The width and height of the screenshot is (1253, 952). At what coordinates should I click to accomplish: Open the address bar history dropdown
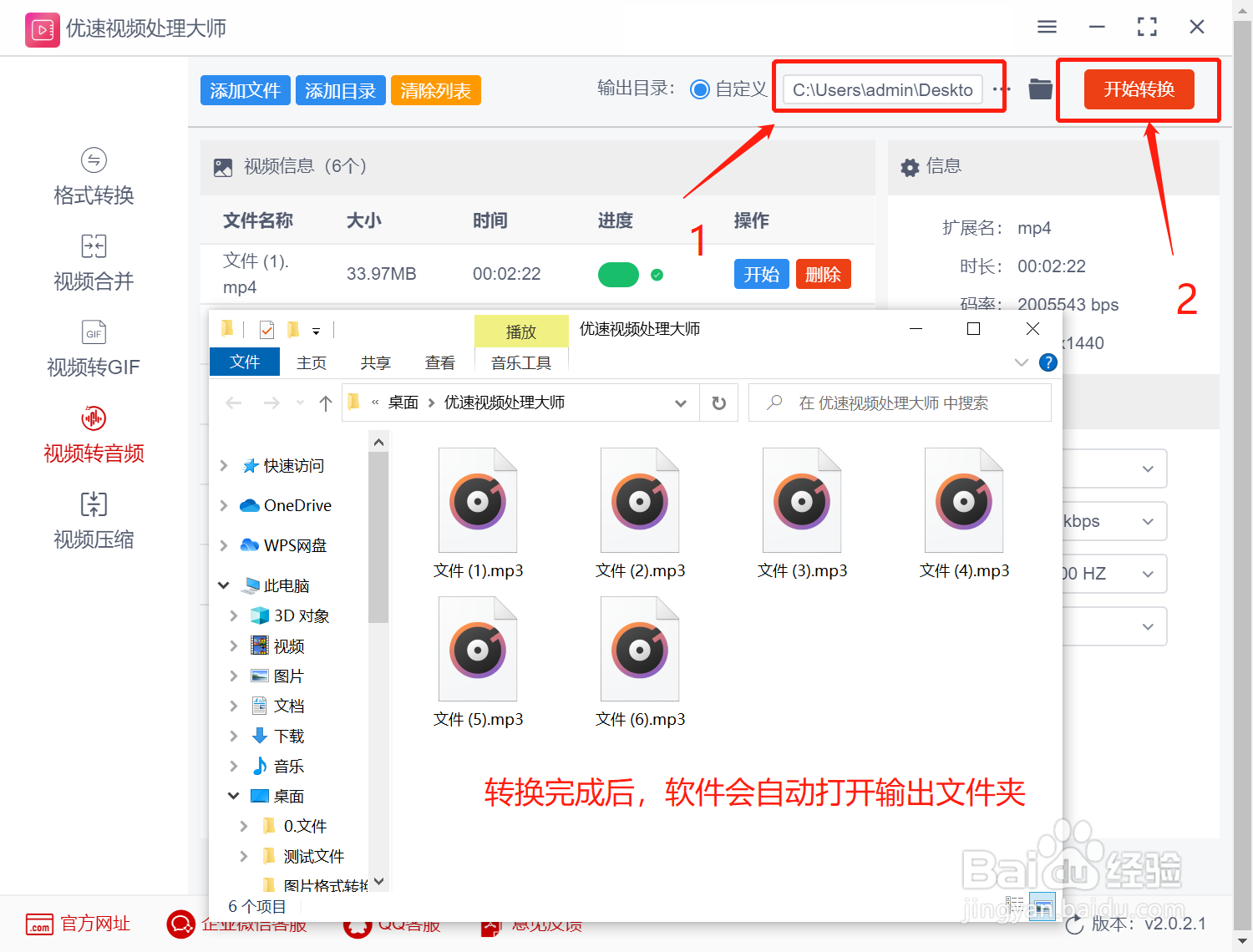tap(681, 403)
